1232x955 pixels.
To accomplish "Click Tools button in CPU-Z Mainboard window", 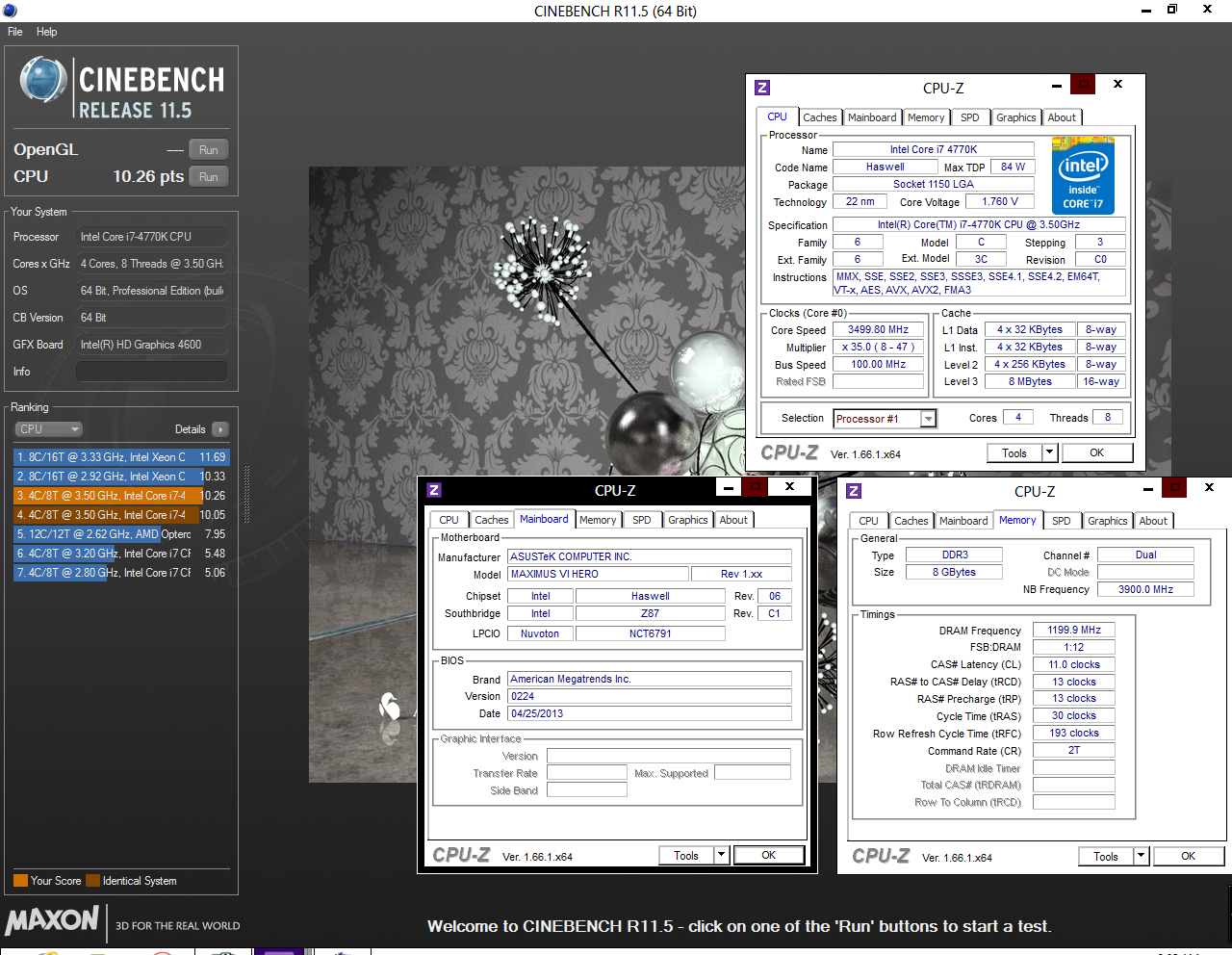I will (x=686, y=855).
